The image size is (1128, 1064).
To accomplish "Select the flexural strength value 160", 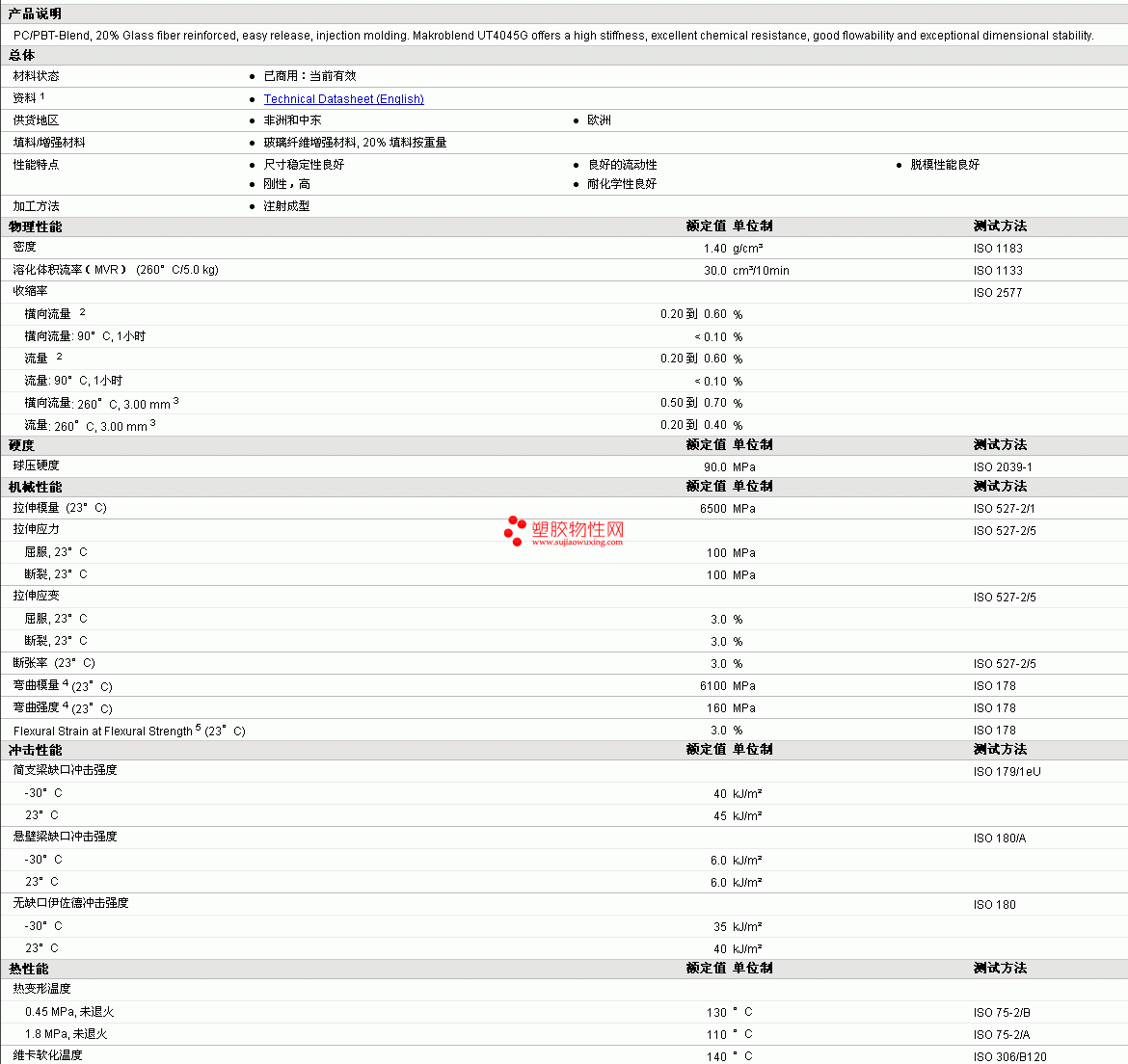I will pos(716,709).
